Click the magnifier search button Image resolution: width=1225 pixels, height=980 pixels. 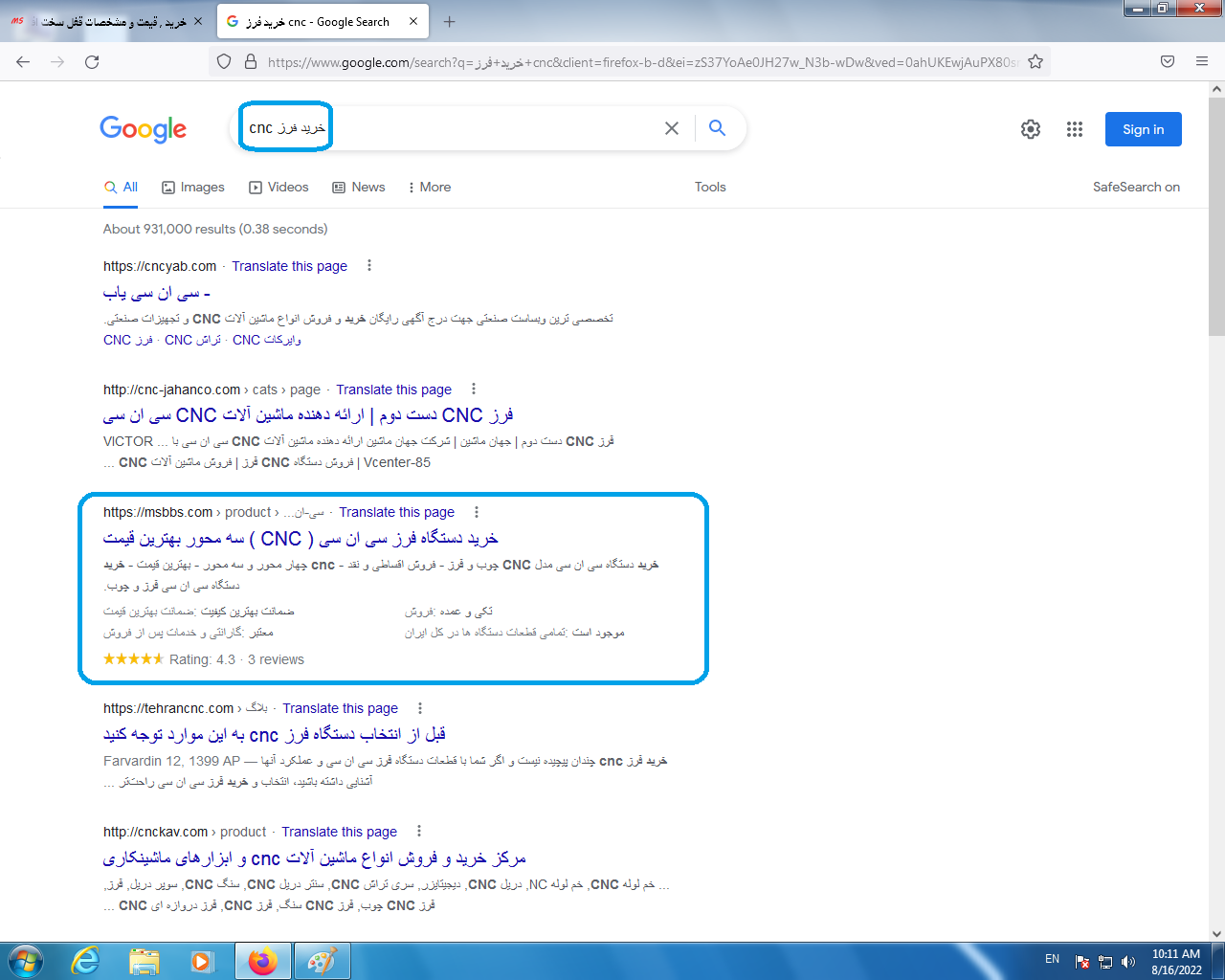point(717,128)
